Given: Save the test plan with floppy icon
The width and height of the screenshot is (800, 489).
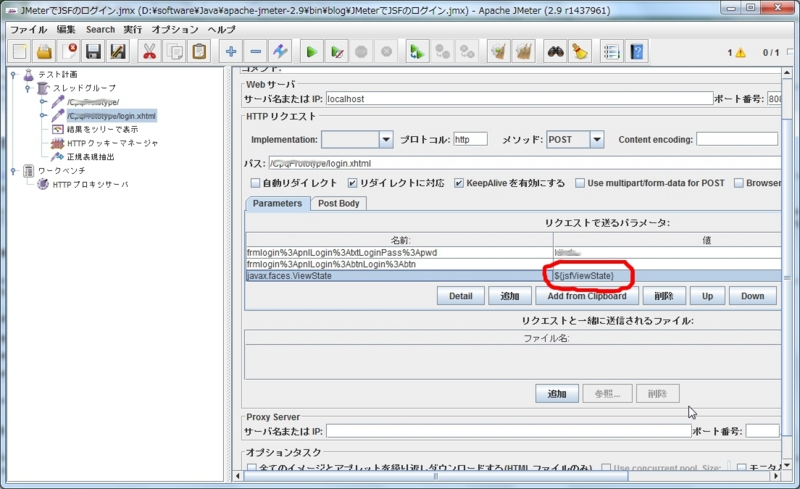Looking at the screenshot, I should 93,52.
